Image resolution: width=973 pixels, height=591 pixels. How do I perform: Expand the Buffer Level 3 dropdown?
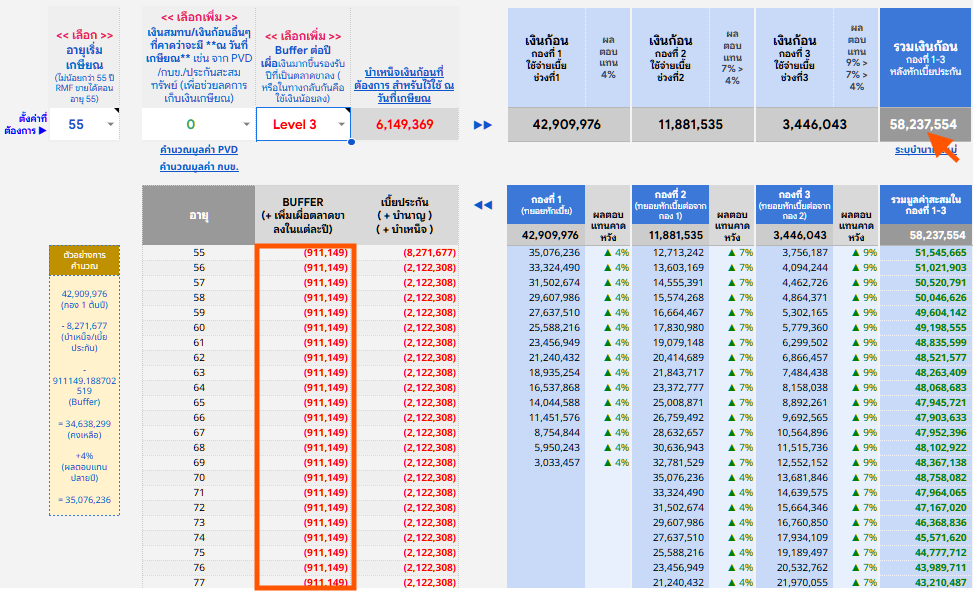point(342,125)
